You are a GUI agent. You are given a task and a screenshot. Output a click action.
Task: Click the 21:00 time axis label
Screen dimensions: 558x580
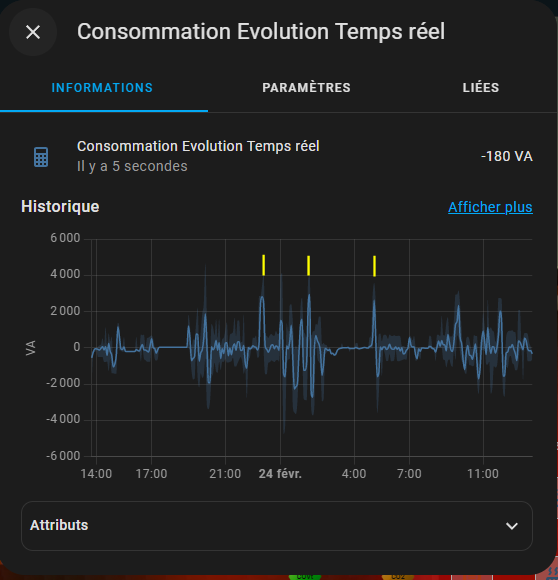coord(225,473)
